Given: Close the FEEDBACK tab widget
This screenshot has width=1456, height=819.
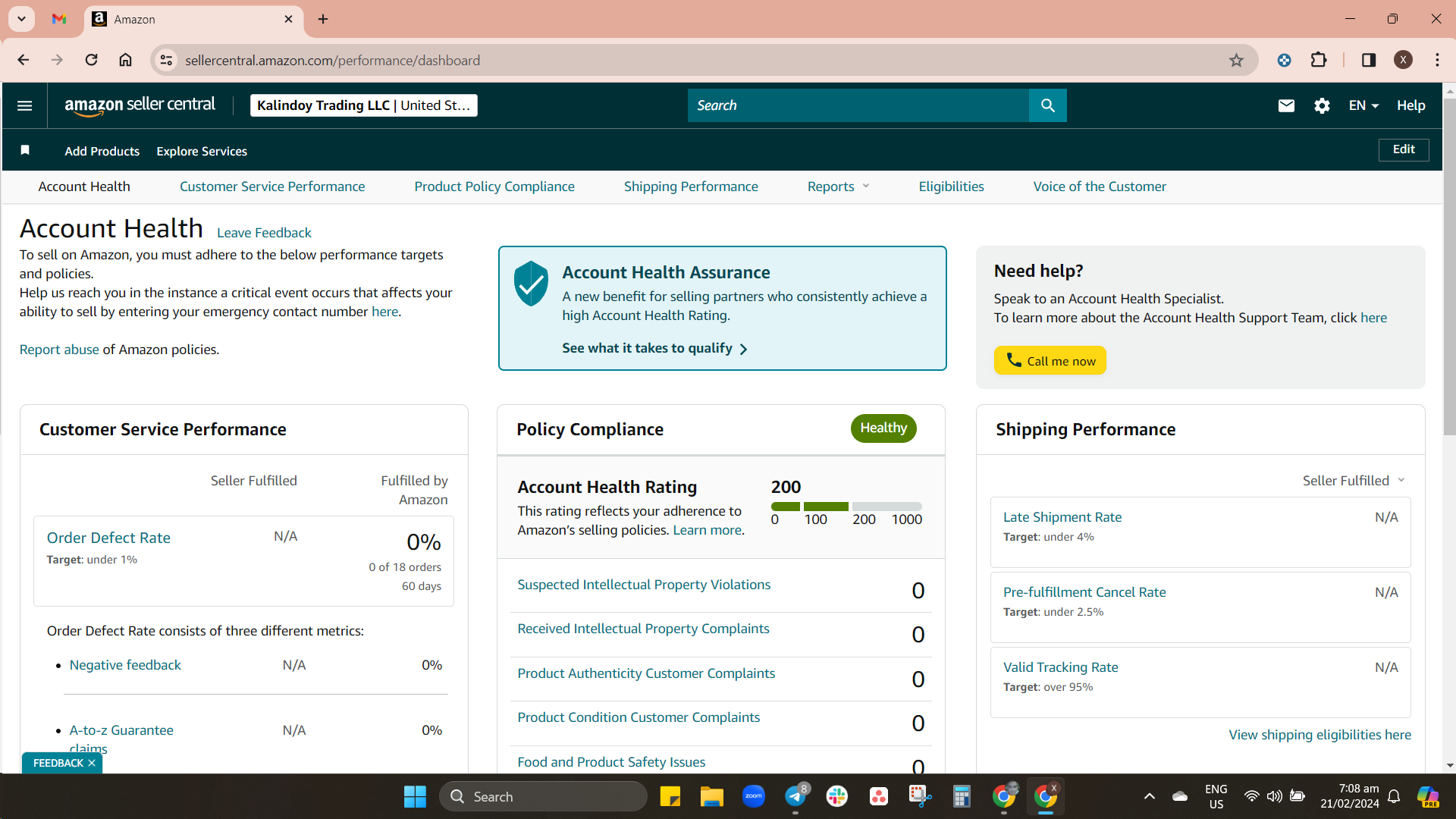Looking at the screenshot, I should [x=92, y=763].
